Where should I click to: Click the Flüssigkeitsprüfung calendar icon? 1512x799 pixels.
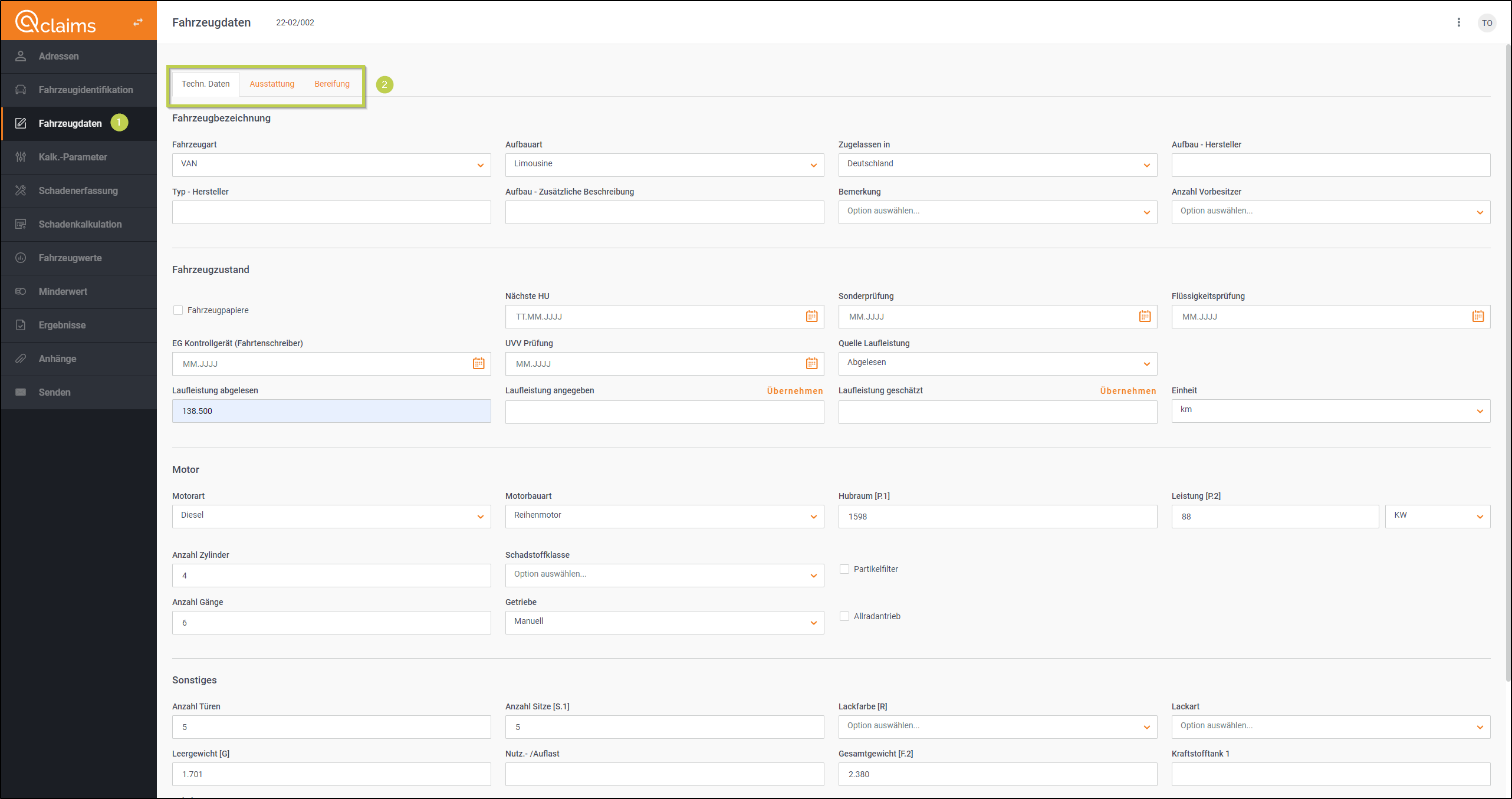point(1478,317)
